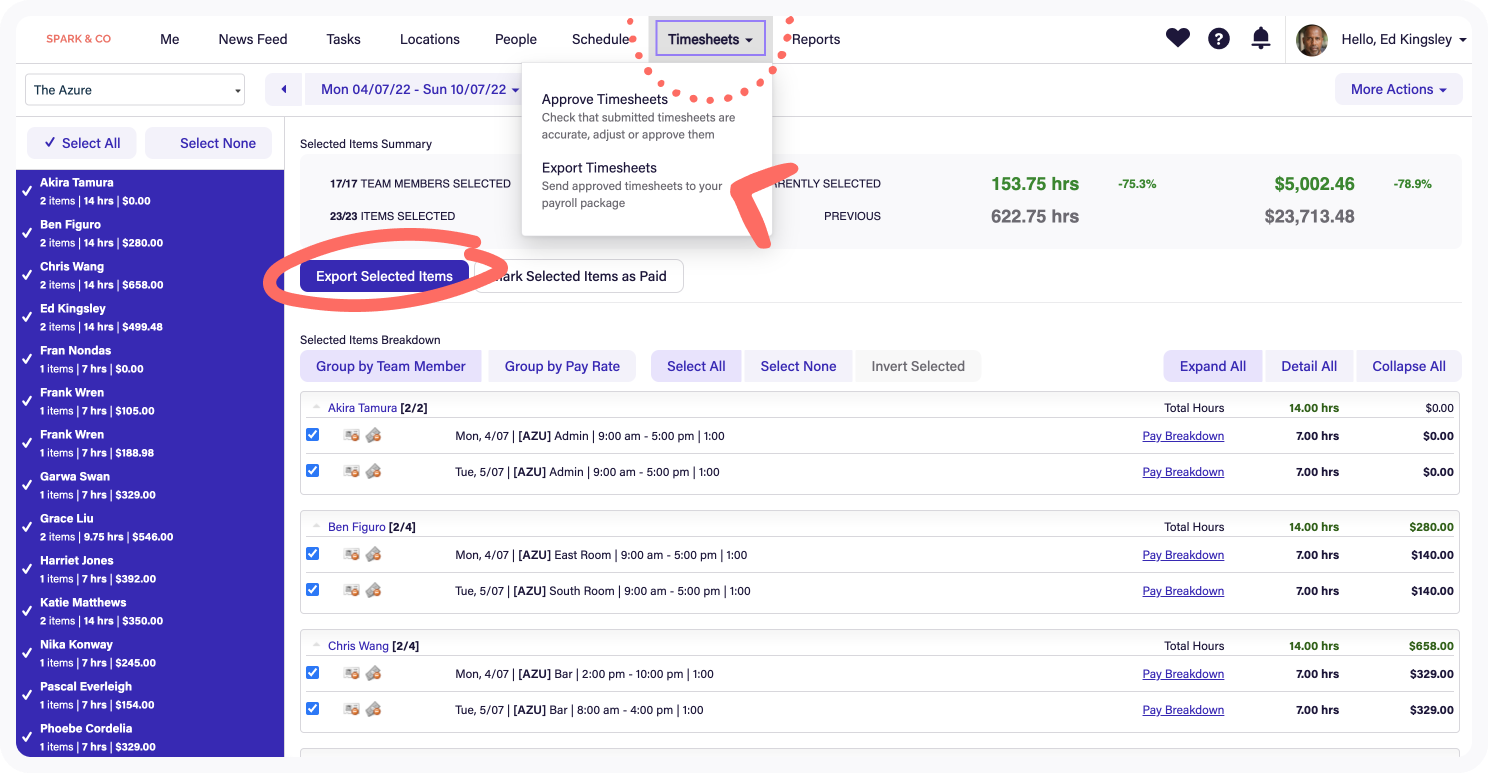The width and height of the screenshot is (1488, 773).
Task: Open help via question mark icon
Action: [1218, 39]
